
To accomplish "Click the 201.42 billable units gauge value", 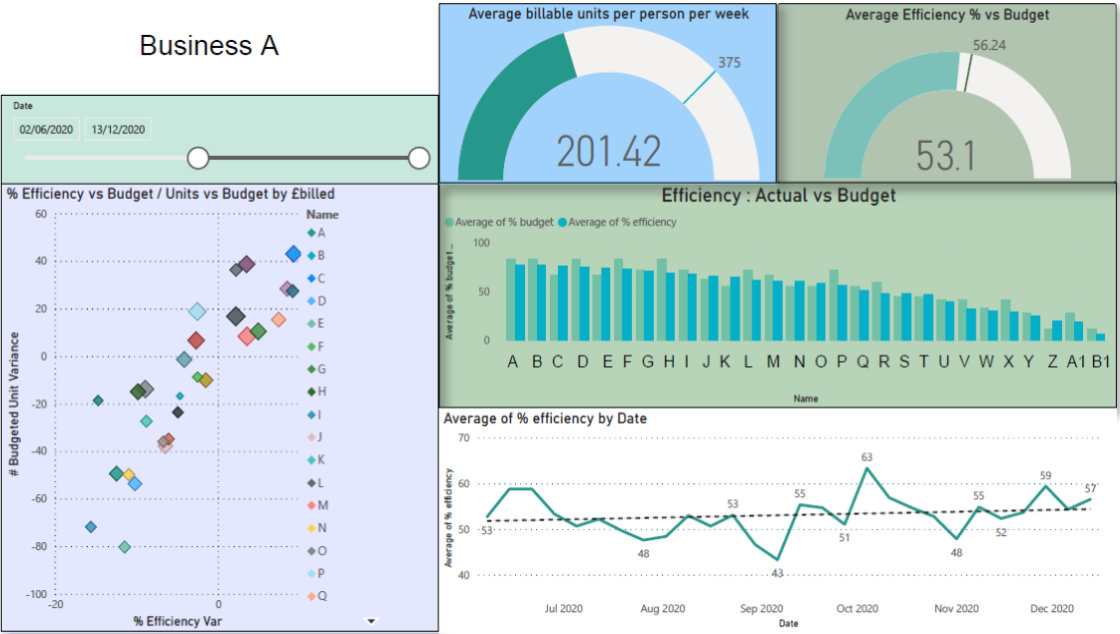I will 608,152.
